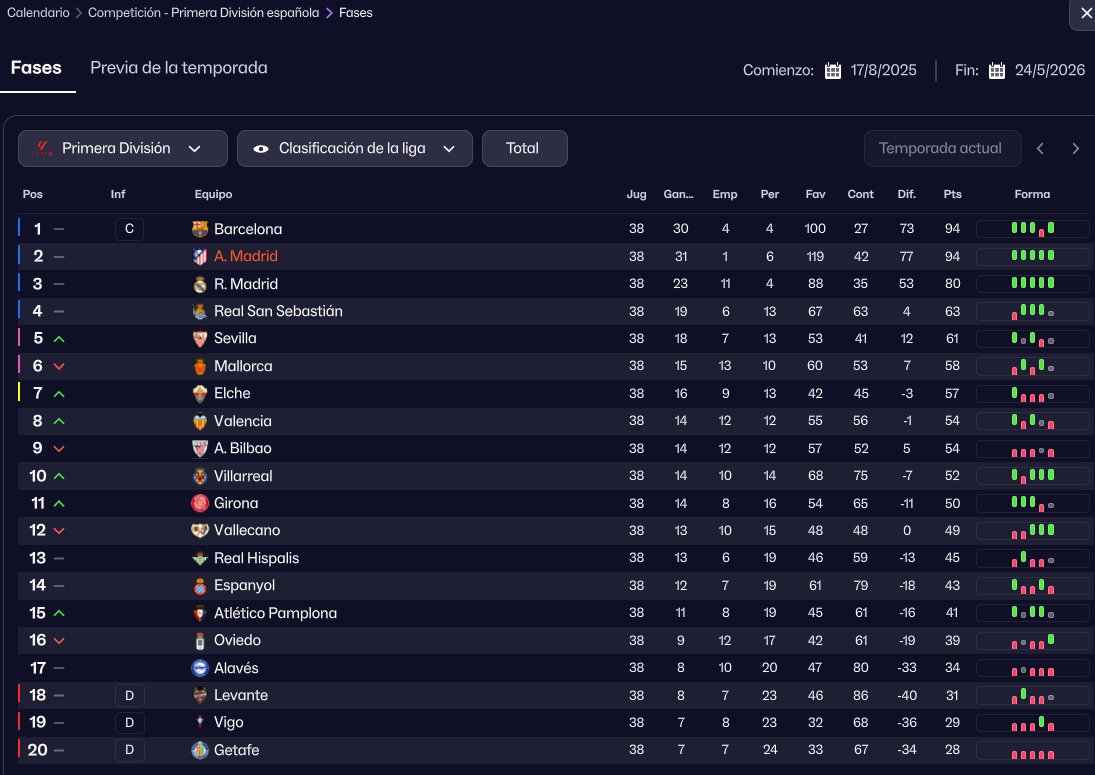
Task: Open the end date calendar icon
Action: [997, 71]
